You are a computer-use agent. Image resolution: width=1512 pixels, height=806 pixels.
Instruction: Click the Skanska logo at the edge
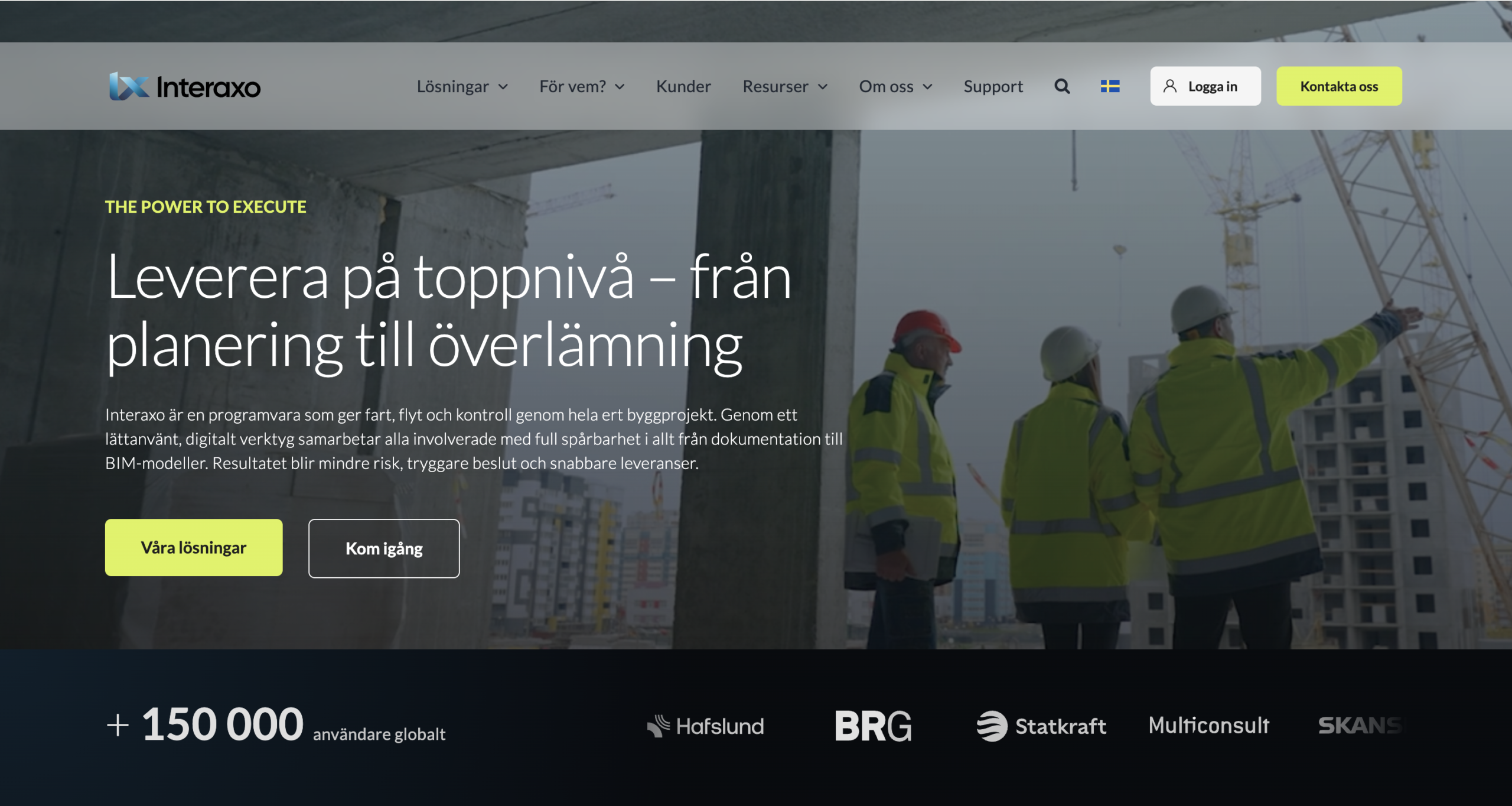(1360, 725)
